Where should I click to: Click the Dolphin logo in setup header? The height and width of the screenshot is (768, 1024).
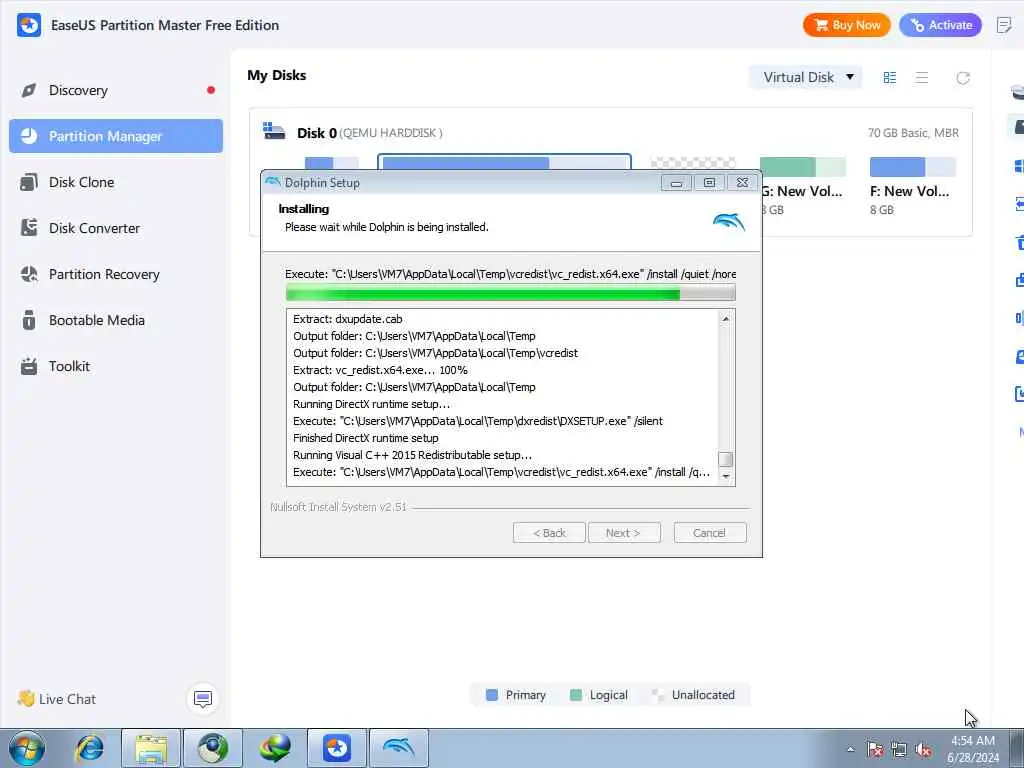(x=729, y=222)
